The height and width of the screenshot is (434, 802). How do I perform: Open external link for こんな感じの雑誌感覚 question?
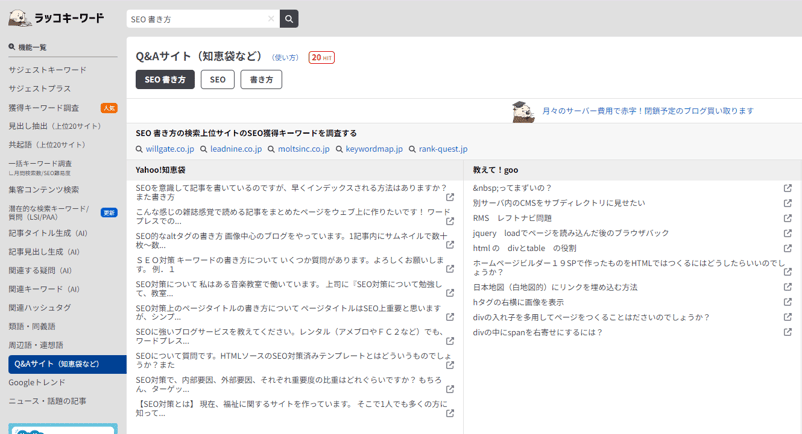(x=450, y=221)
